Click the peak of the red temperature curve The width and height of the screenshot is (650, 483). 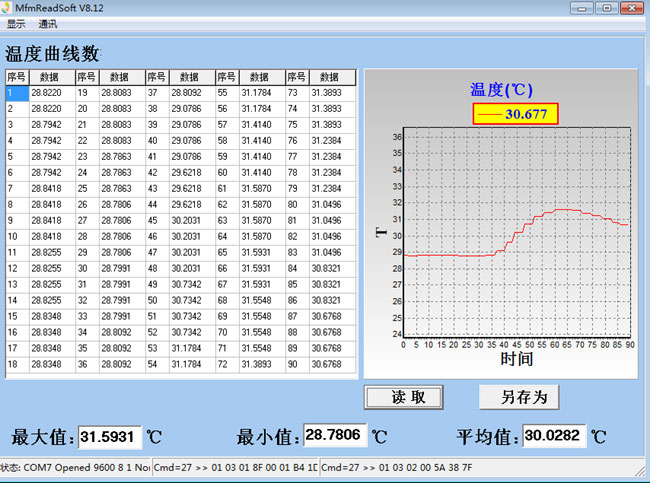(x=565, y=209)
